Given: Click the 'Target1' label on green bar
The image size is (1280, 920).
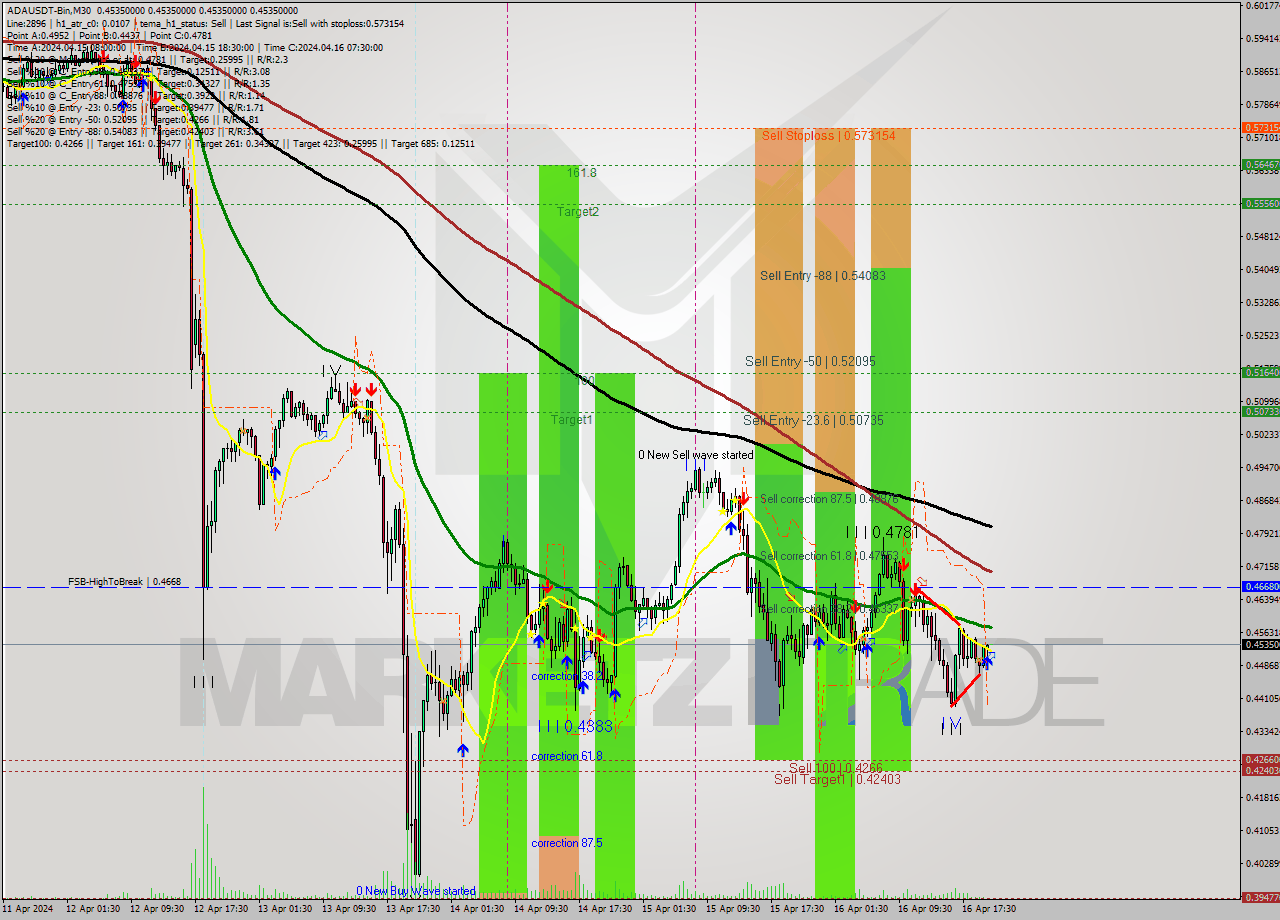Looking at the screenshot, I should point(572,420).
